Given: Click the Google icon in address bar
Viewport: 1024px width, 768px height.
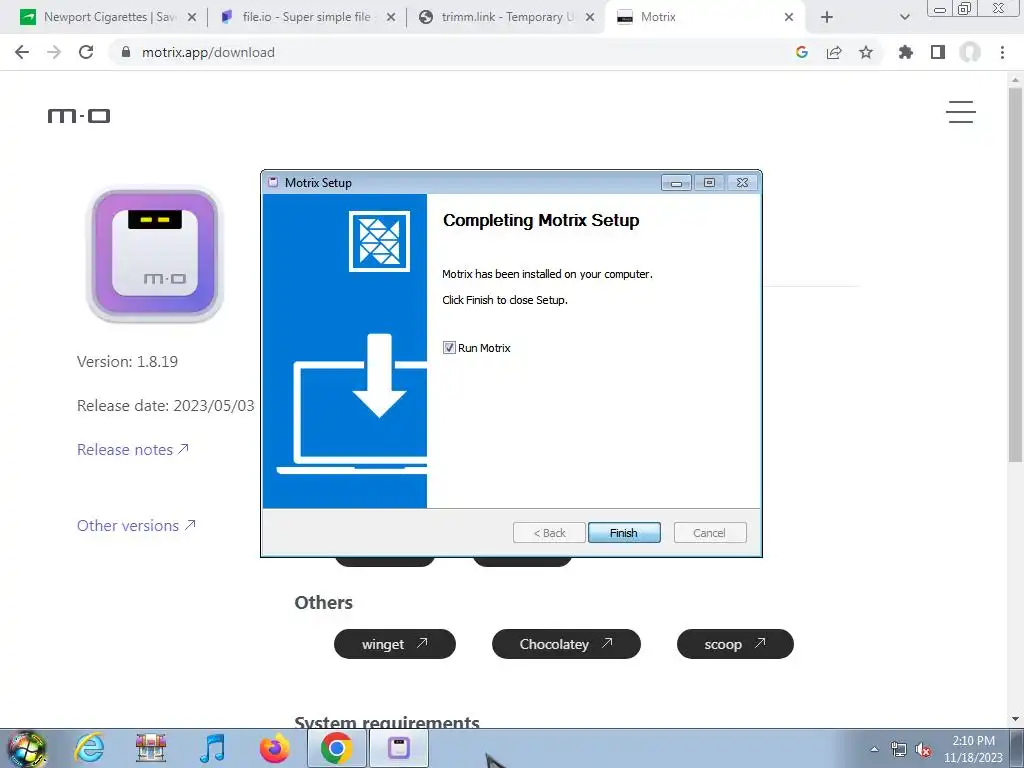Looking at the screenshot, I should pos(802,52).
